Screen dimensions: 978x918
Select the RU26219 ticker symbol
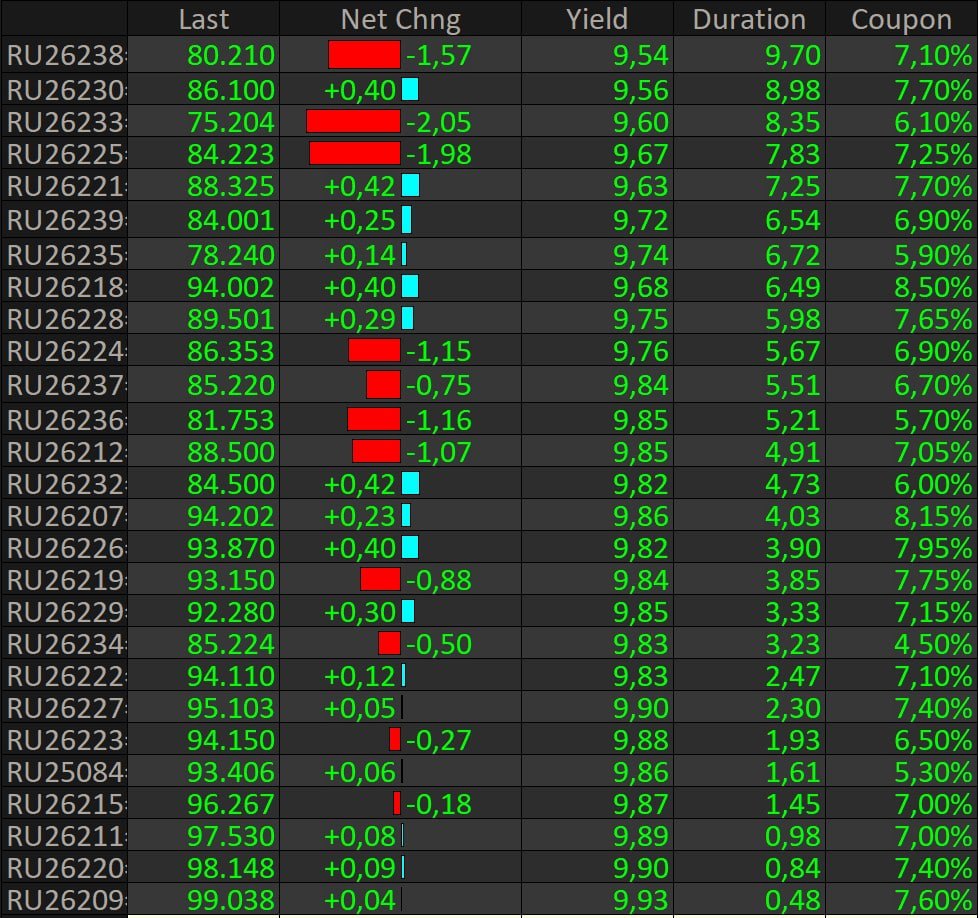click(65, 580)
